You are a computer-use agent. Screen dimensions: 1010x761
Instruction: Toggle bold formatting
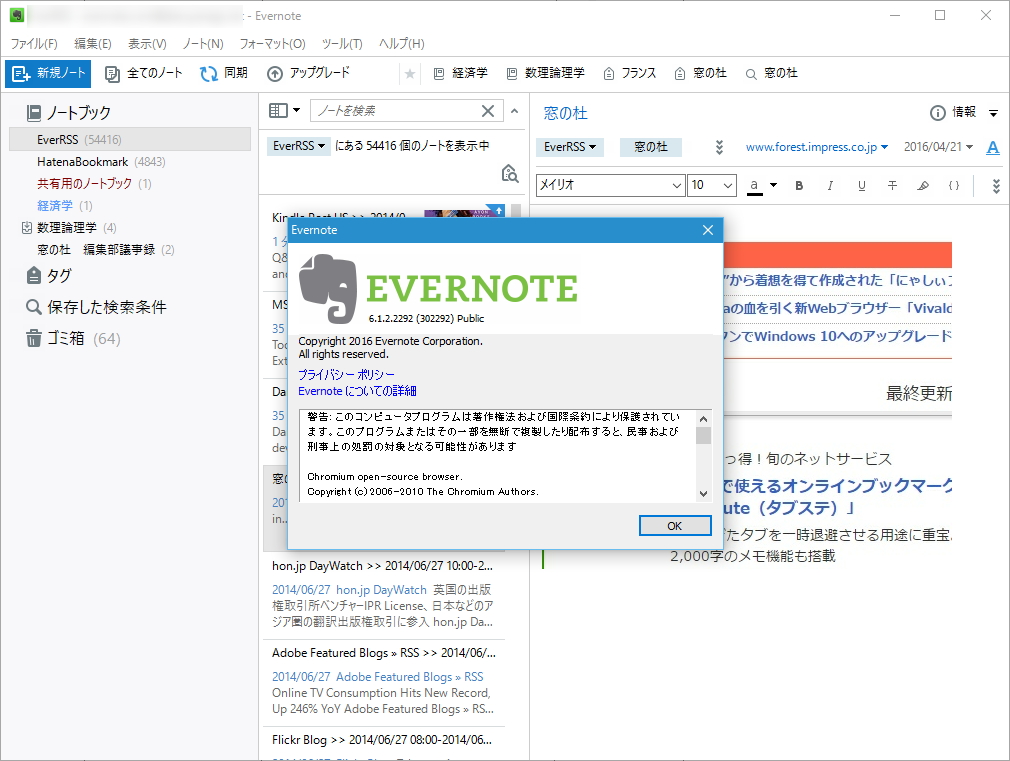point(799,186)
